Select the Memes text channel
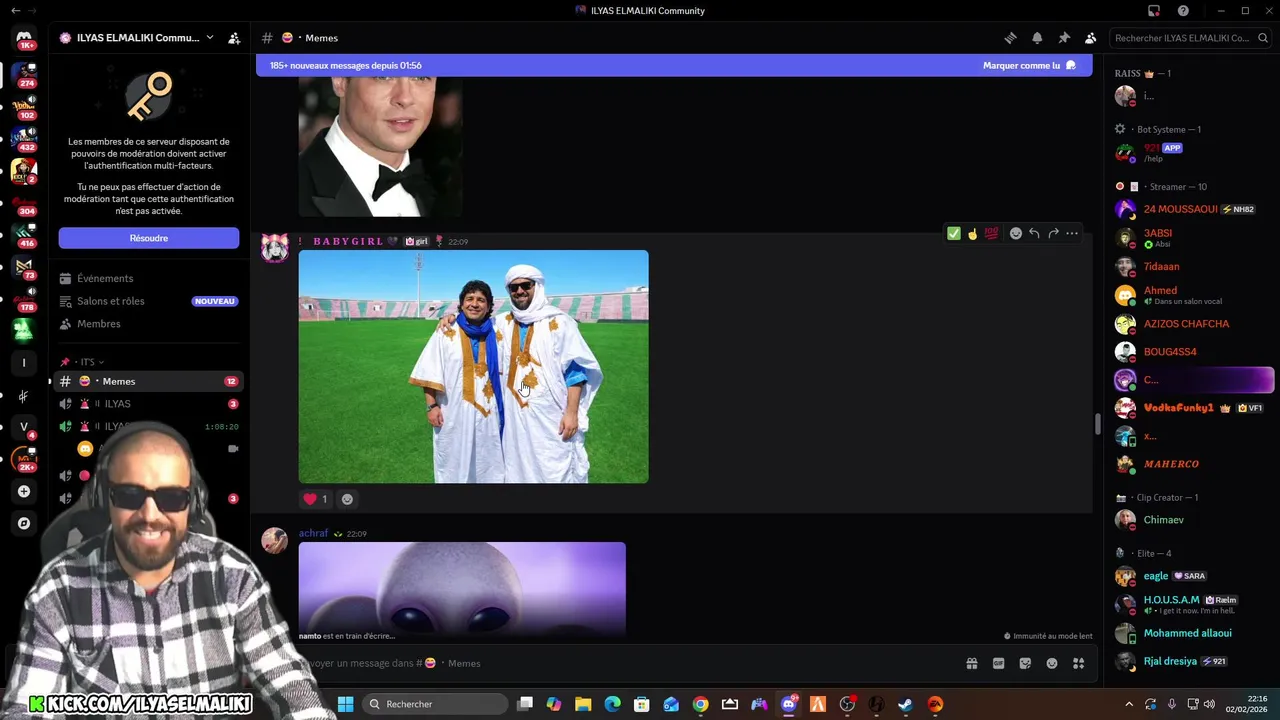This screenshot has width=1280, height=720. coord(149,381)
